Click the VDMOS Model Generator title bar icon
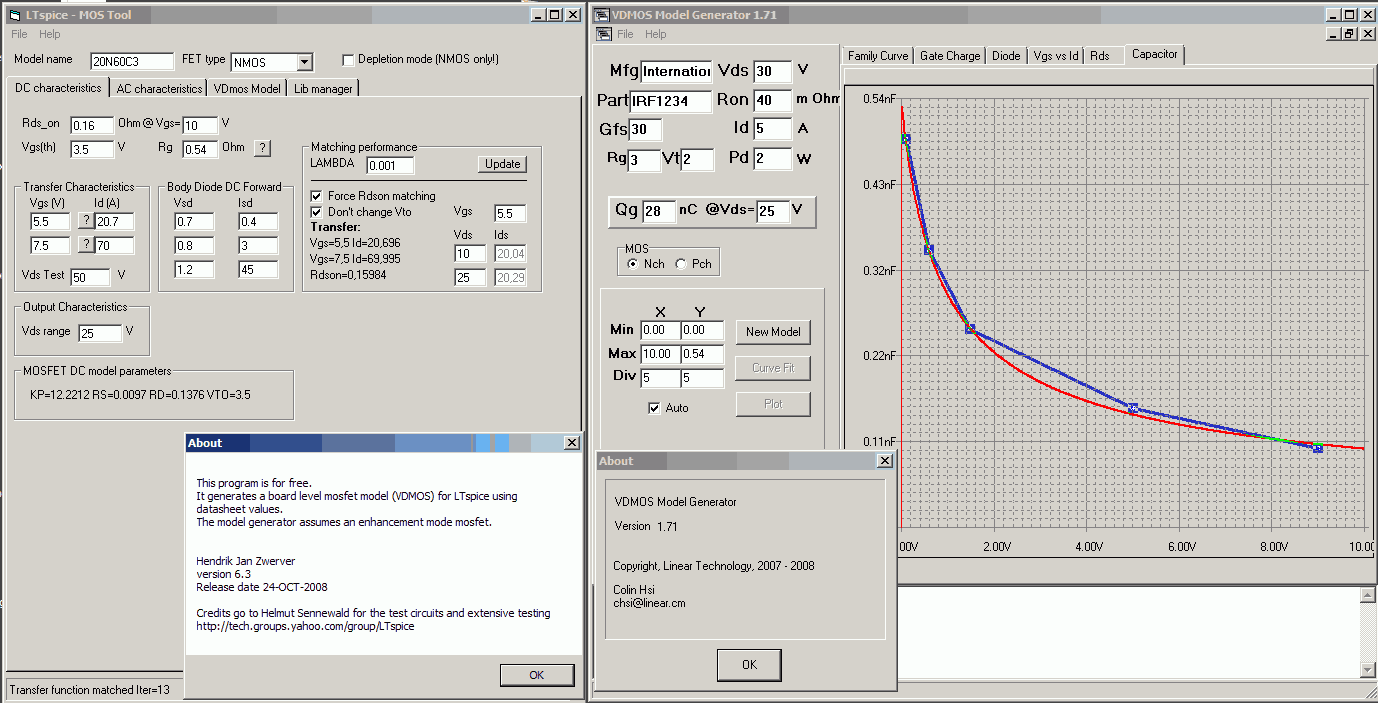Viewport: 1378px width, 703px height. 603,14
